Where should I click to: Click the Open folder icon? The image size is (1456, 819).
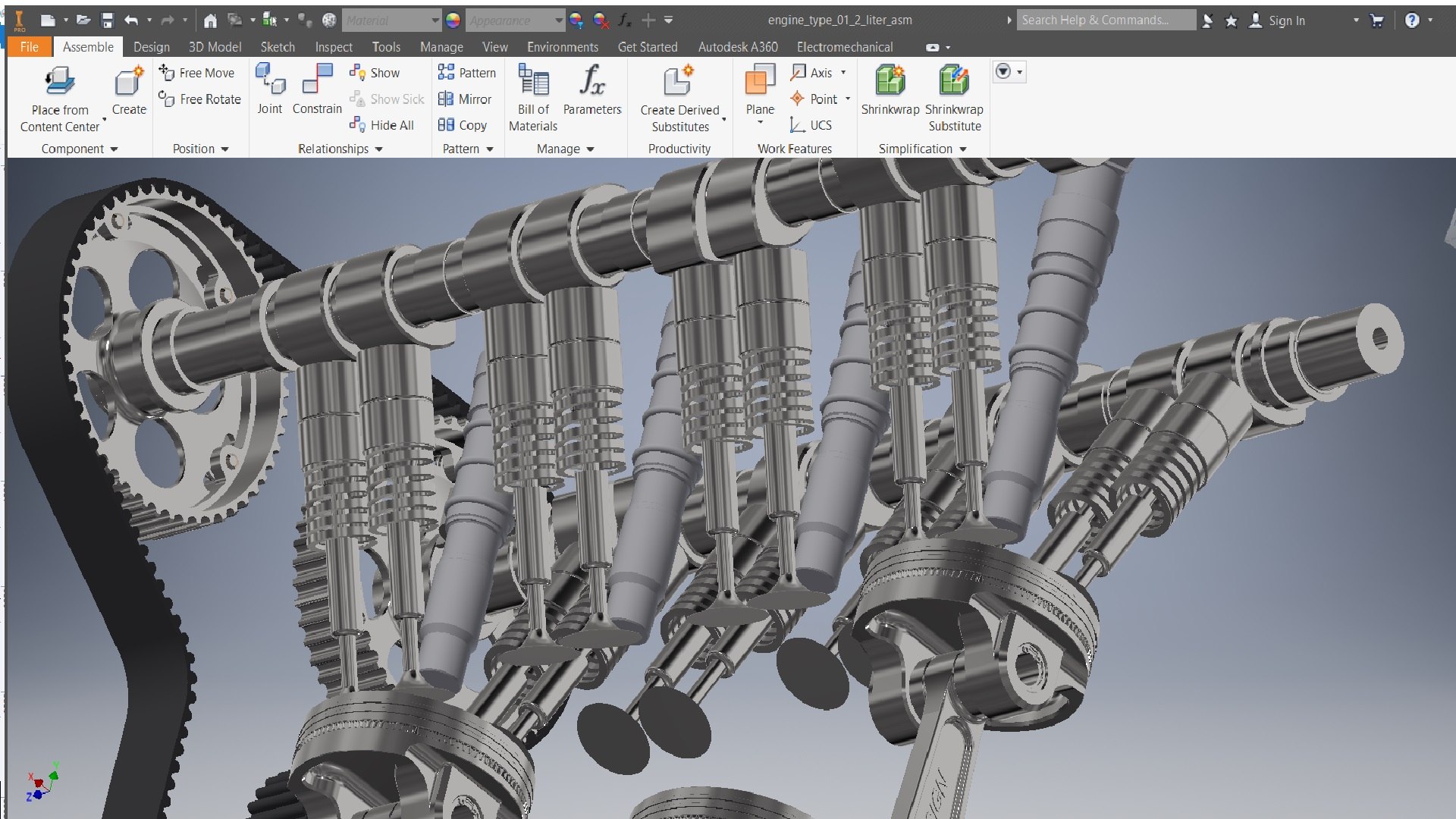[83, 20]
